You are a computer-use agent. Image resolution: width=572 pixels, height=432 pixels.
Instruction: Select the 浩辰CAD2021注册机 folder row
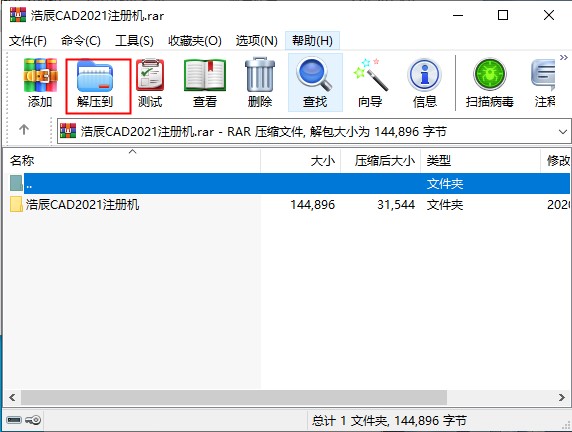tap(290, 204)
